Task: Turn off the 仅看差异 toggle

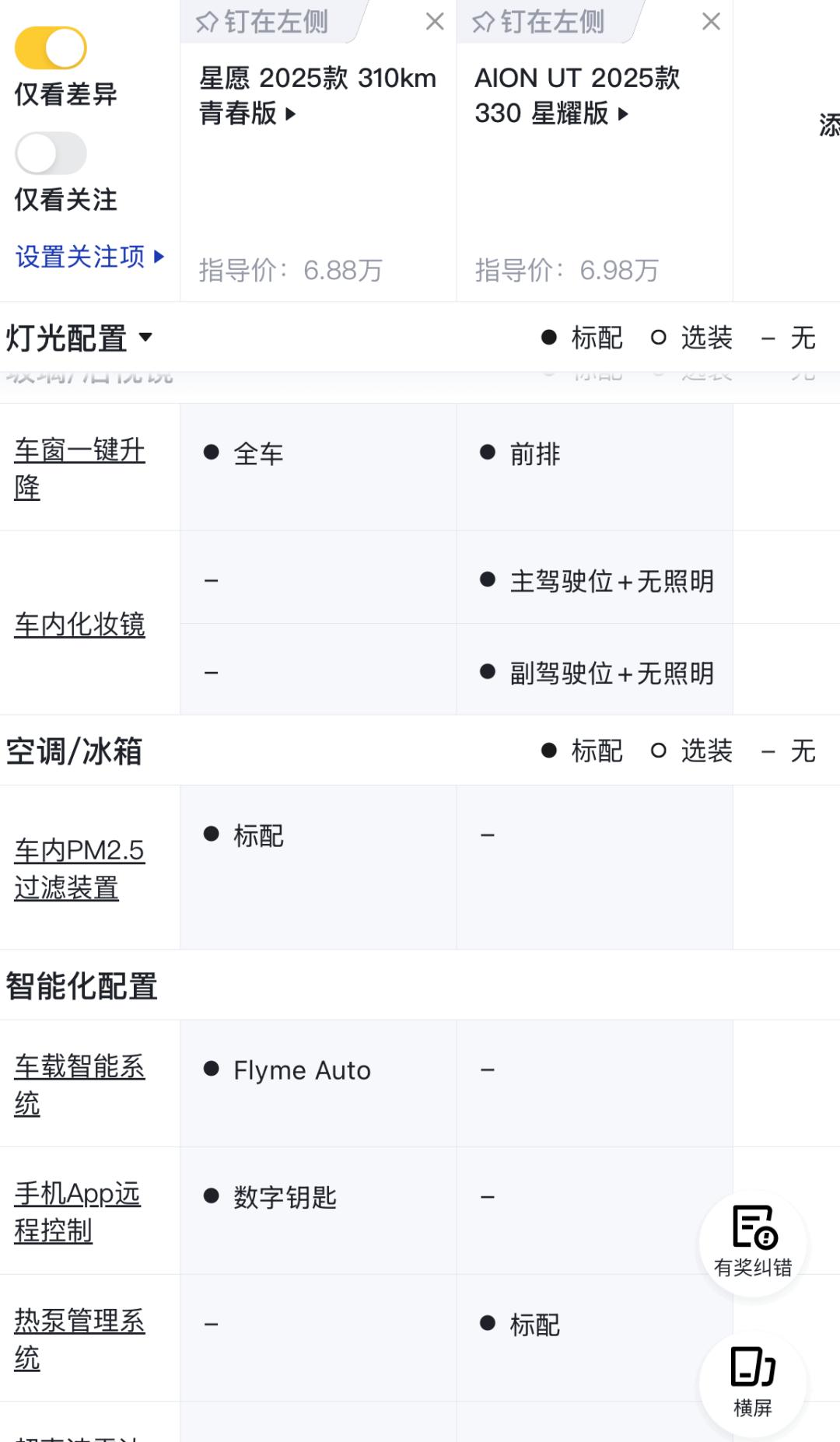Action: (51, 48)
